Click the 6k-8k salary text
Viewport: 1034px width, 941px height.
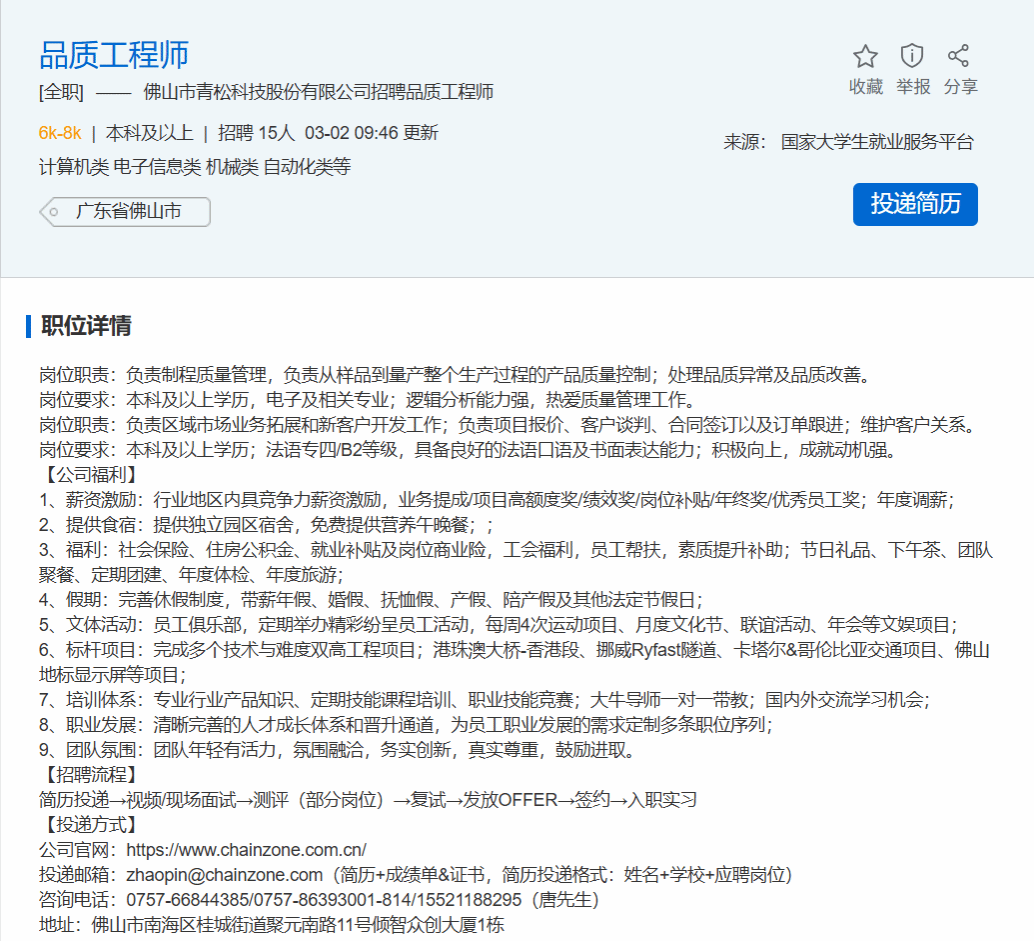coord(60,133)
